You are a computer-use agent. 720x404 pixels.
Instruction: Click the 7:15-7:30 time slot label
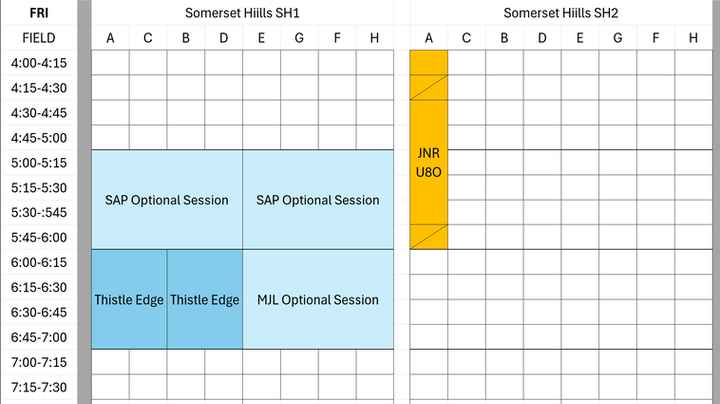39,387
